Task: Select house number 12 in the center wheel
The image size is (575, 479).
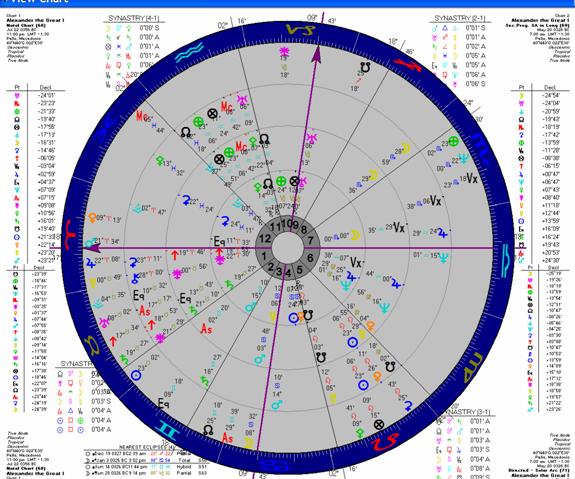Action: click(x=265, y=238)
